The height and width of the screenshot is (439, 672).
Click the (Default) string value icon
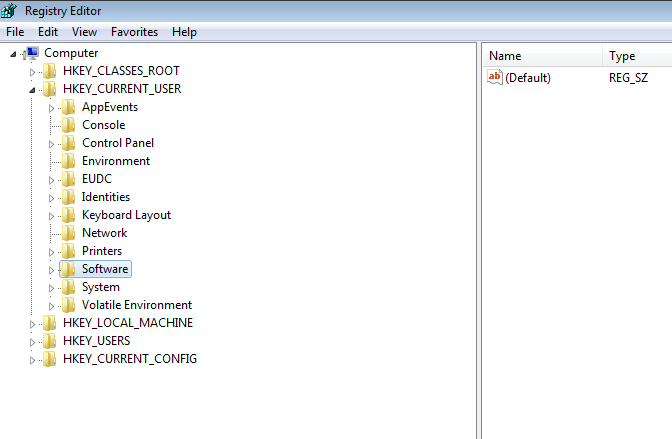click(x=494, y=78)
